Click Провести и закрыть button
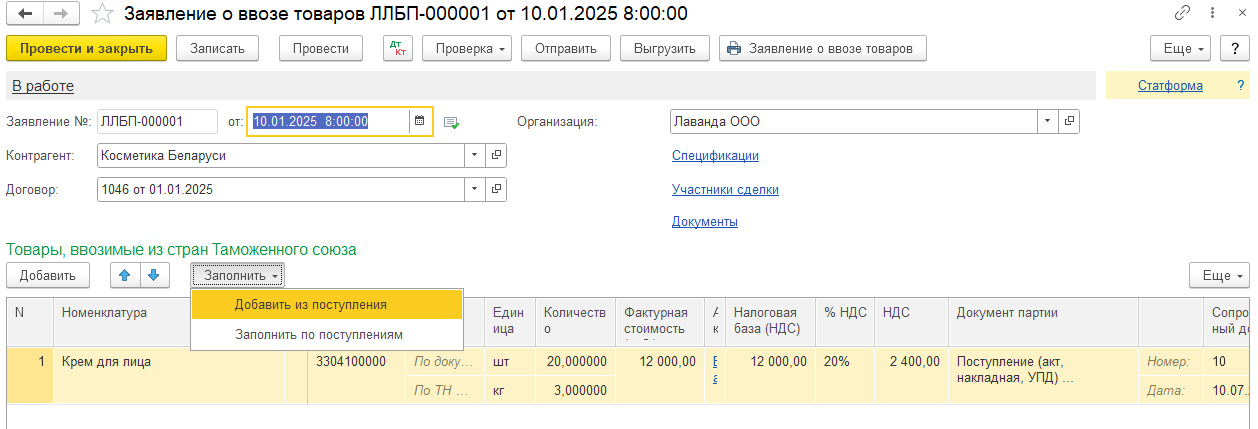This screenshot has height=429, width=1258. (87, 48)
